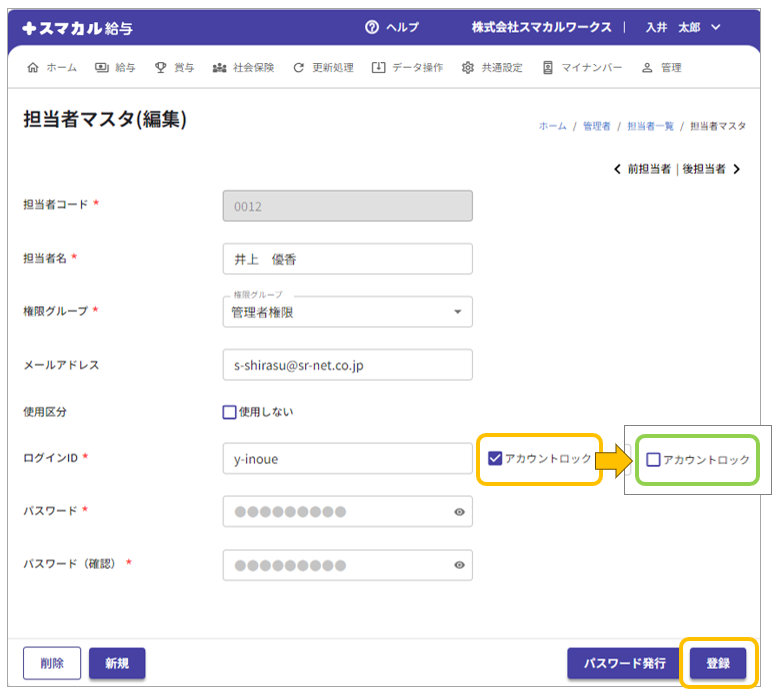
Task: Click the メールアドレス input field
Action: (x=347, y=365)
